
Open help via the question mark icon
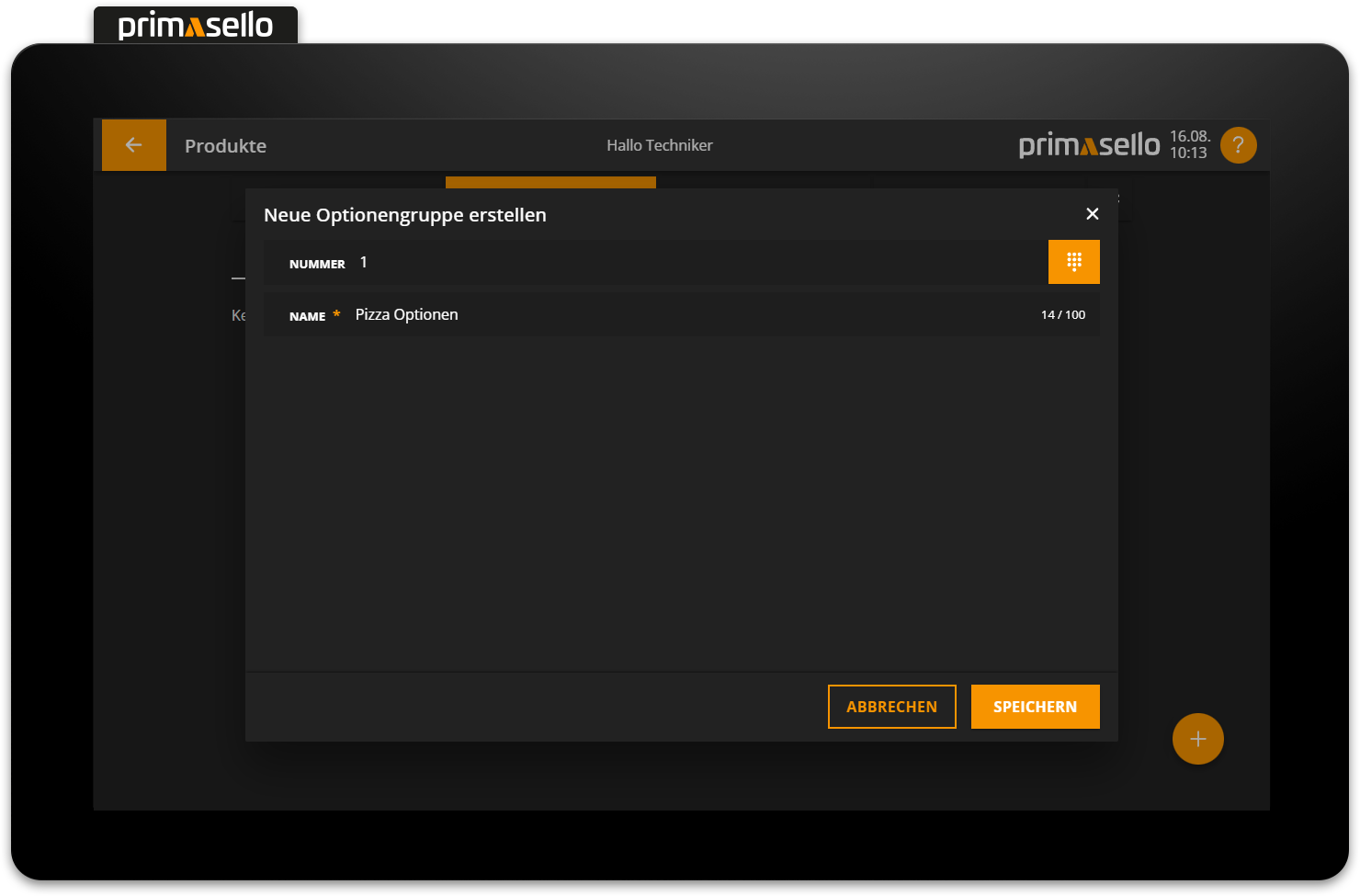point(1238,145)
